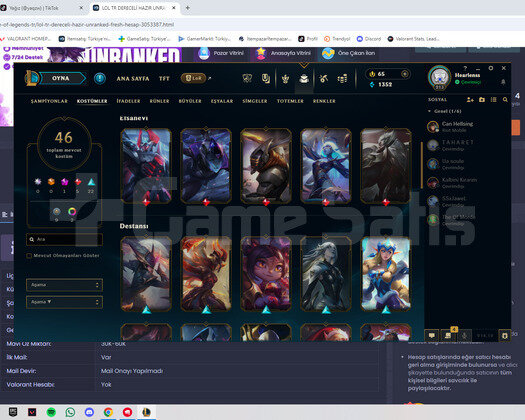This screenshot has height=420, width=525.
Task: Open the first Aşama sort dropdown
Action: click(64, 285)
